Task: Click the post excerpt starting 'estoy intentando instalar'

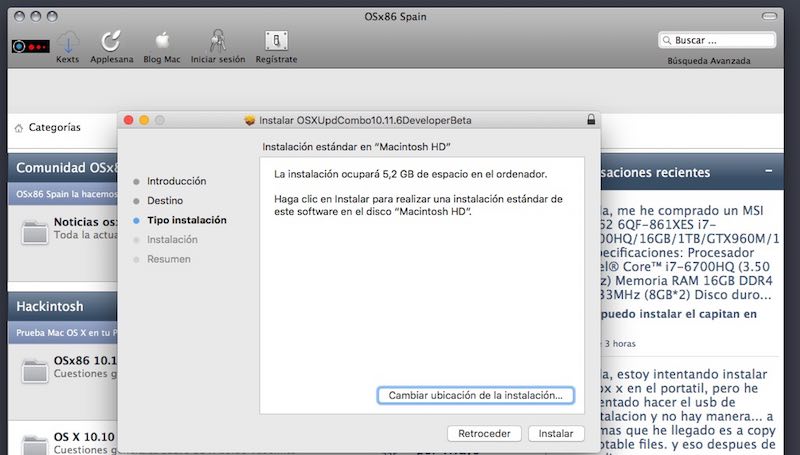Action: 688,410
